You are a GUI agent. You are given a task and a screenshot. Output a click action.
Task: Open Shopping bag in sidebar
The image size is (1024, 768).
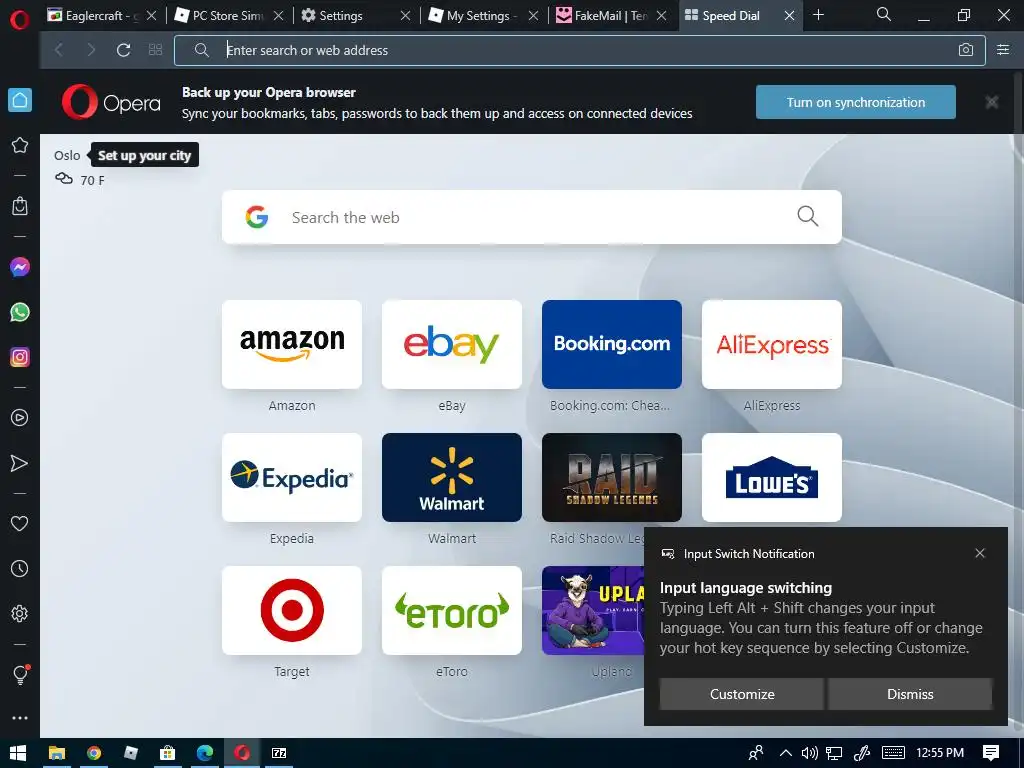click(20, 206)
